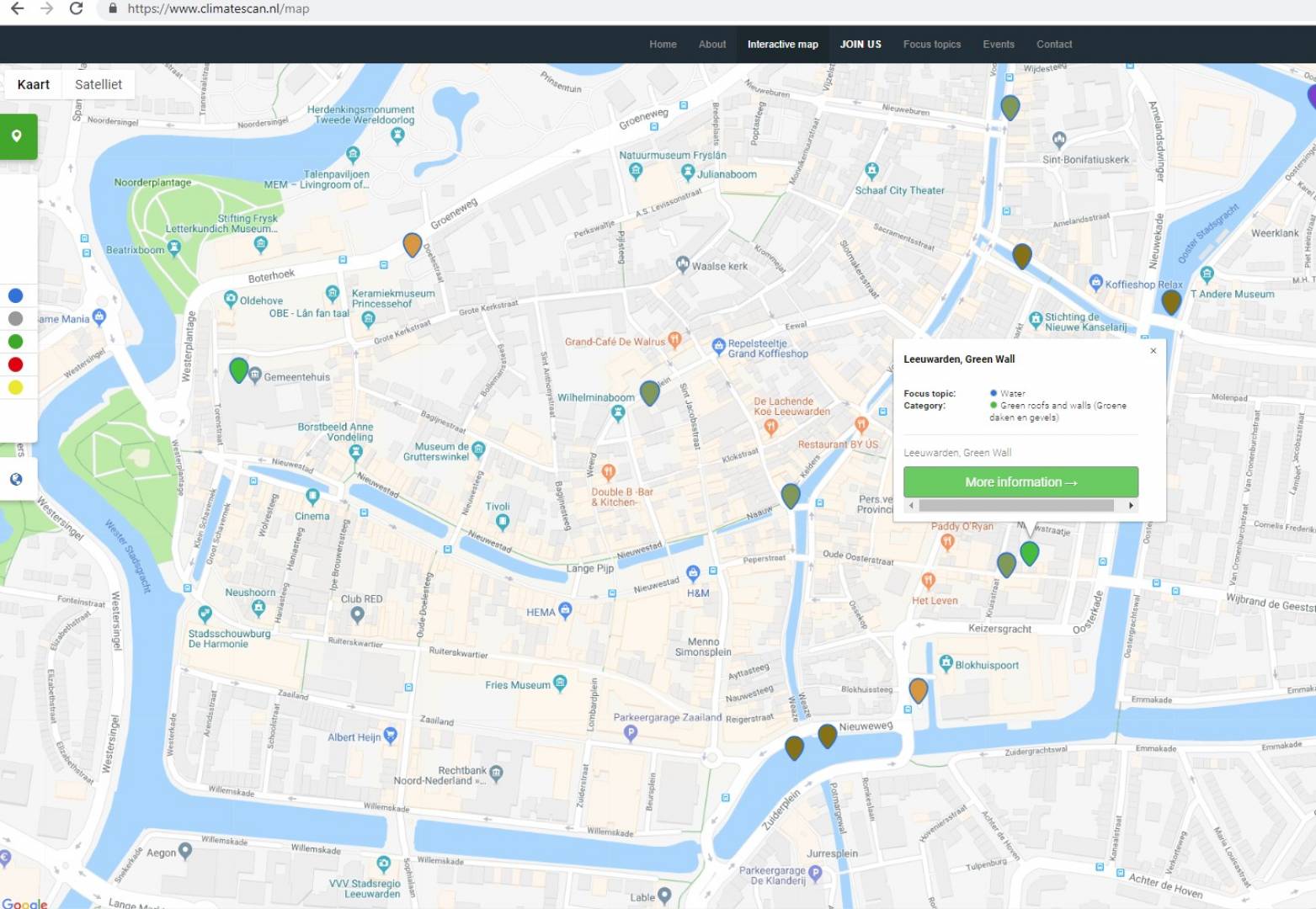This screenshot has width=1316, height=909.
Task: Click H&M shopping icon
Action: pyautogui.click(x=693, y=573)
